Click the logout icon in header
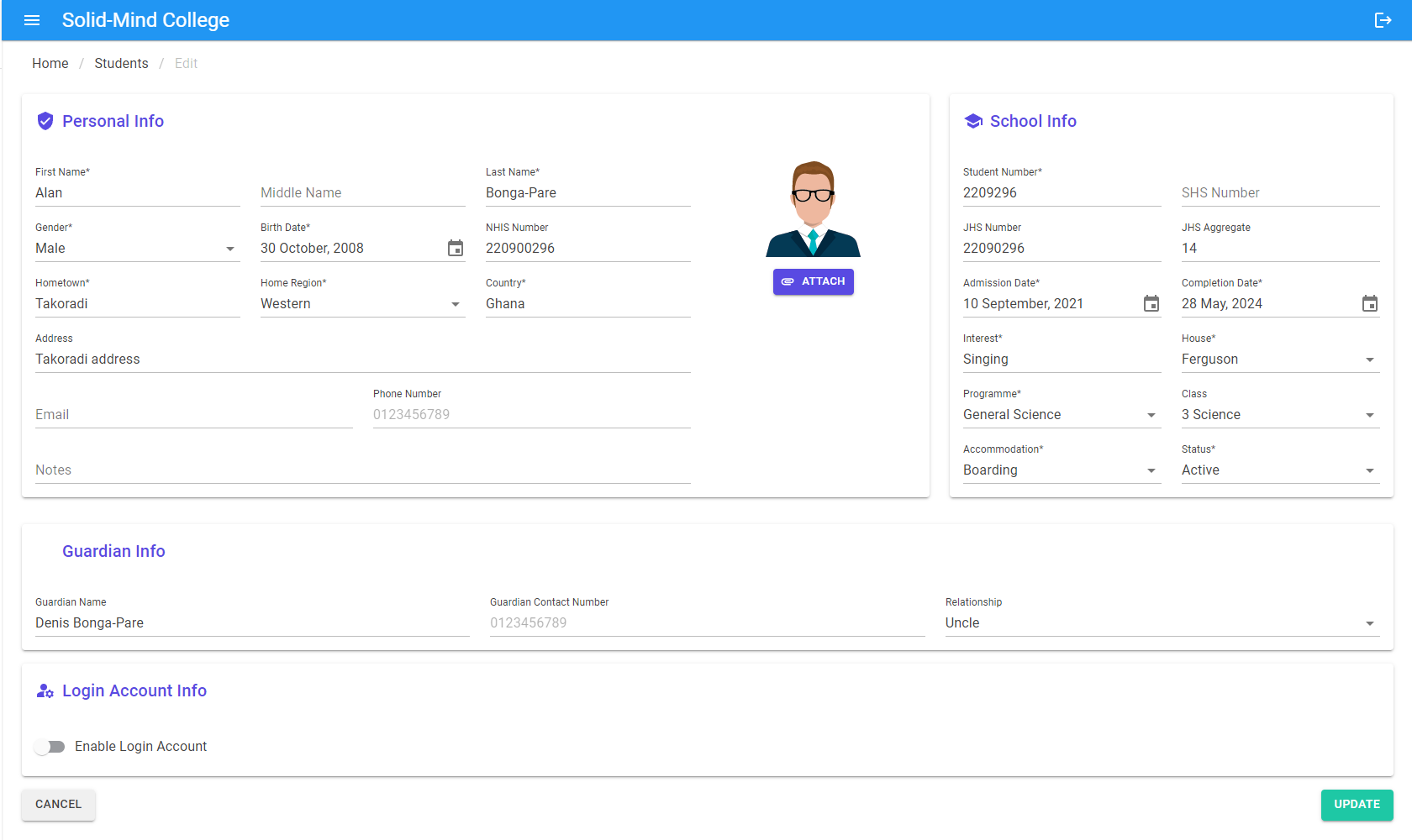The width and height of the screenshot is (1412, 840). tap(1383, 20)
